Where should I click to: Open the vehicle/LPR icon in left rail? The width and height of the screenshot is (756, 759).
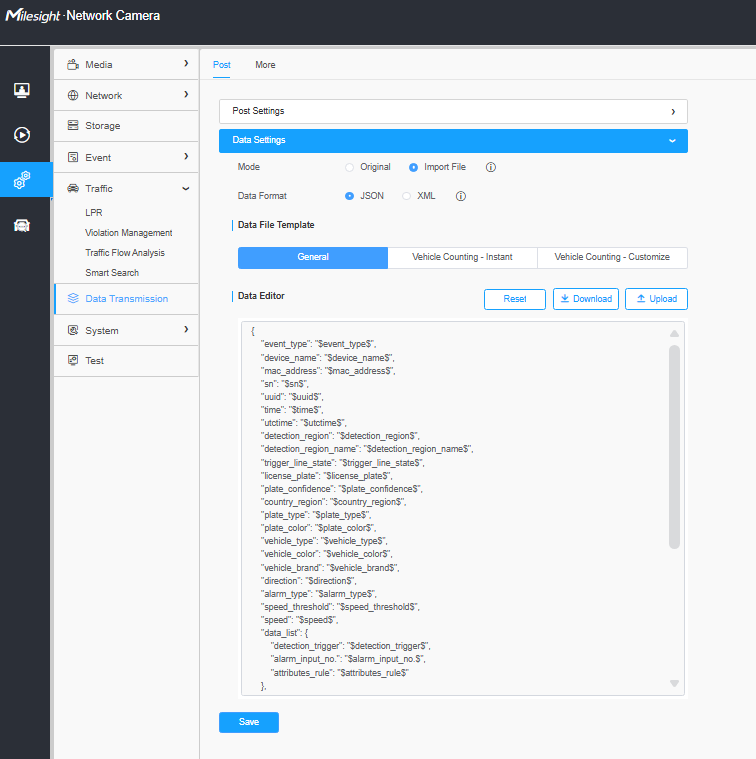[22, 225]
